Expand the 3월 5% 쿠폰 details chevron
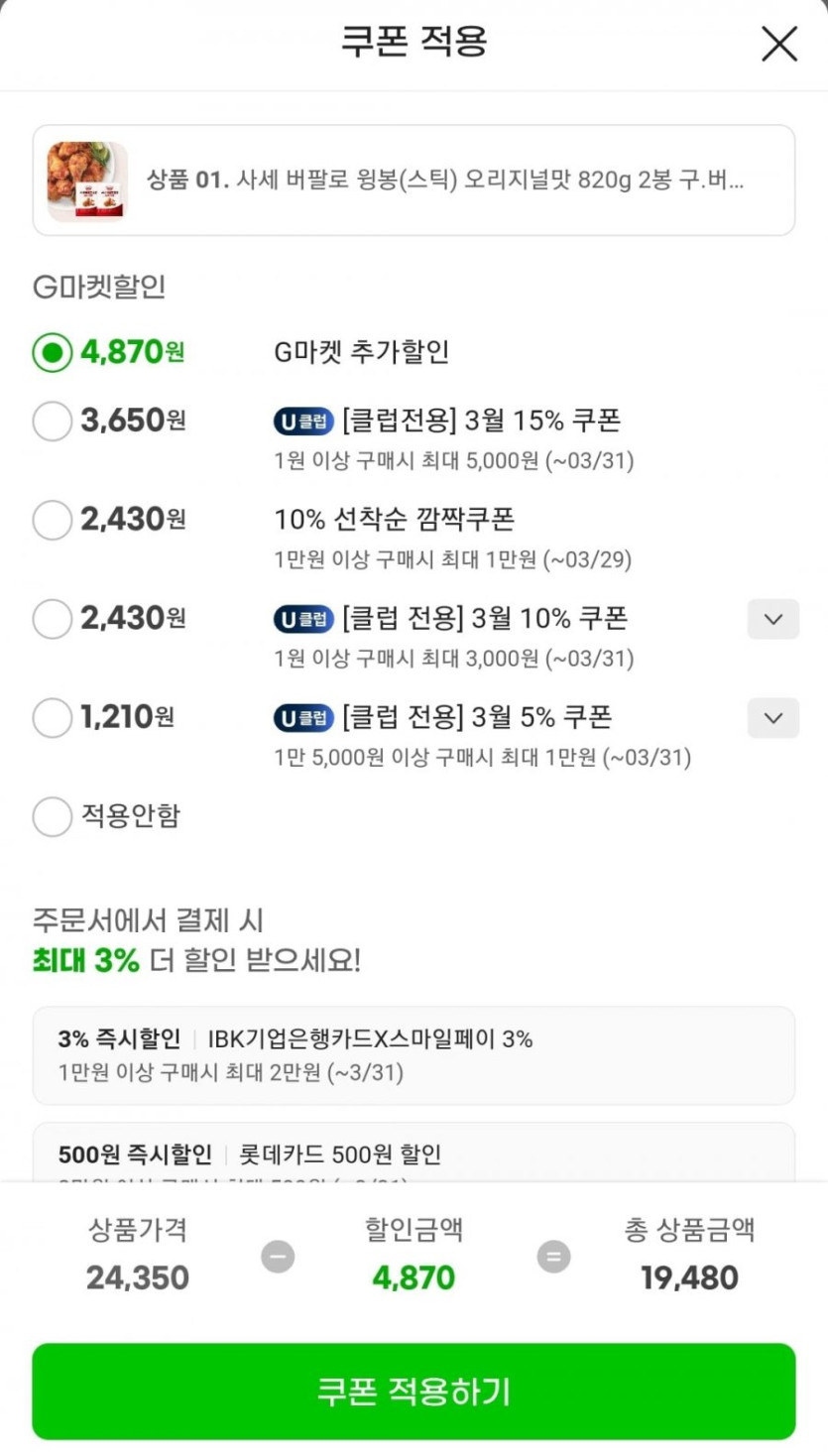This screenshot has width=828, height=1456. coord(772,717)
